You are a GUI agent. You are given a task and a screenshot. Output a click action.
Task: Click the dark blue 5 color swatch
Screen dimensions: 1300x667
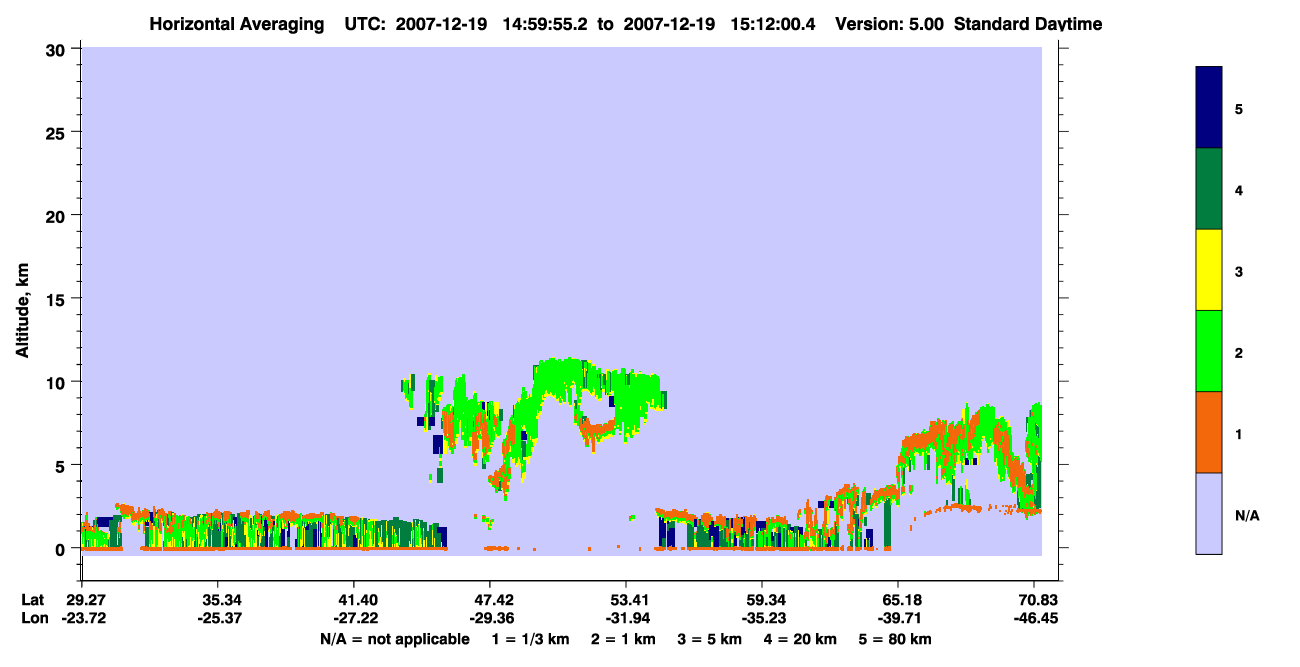(x=1209, y=108)
